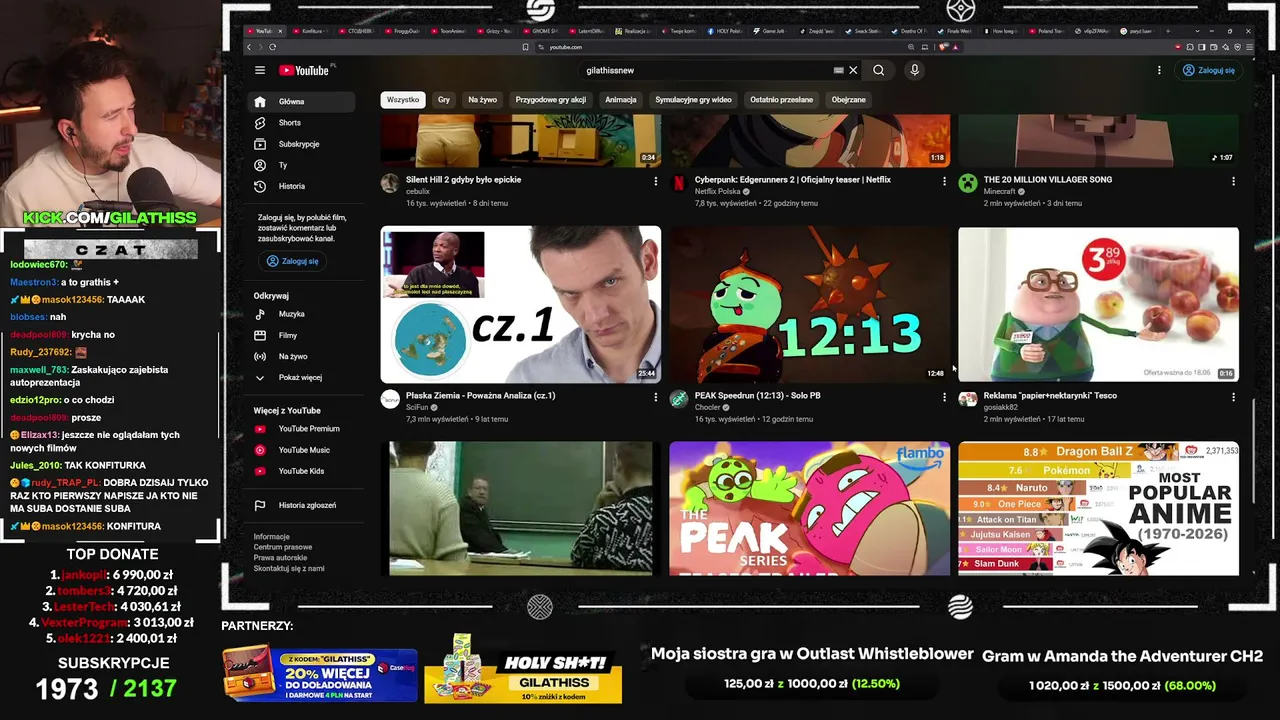Open the Chocler channel avatar
Viewport: 1280px width, 720px height.
tap(679, 399)
